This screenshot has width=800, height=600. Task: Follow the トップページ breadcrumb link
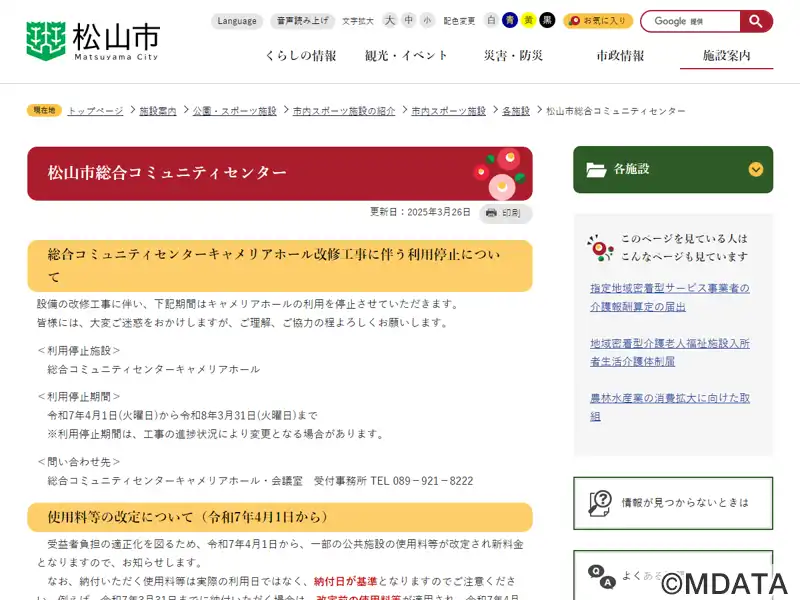95,111
